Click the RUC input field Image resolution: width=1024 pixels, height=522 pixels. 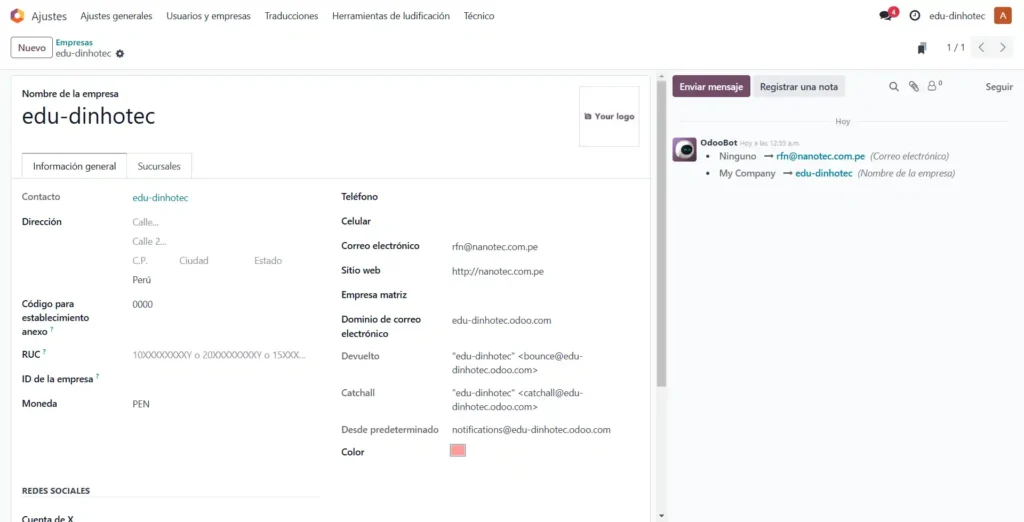225,355
